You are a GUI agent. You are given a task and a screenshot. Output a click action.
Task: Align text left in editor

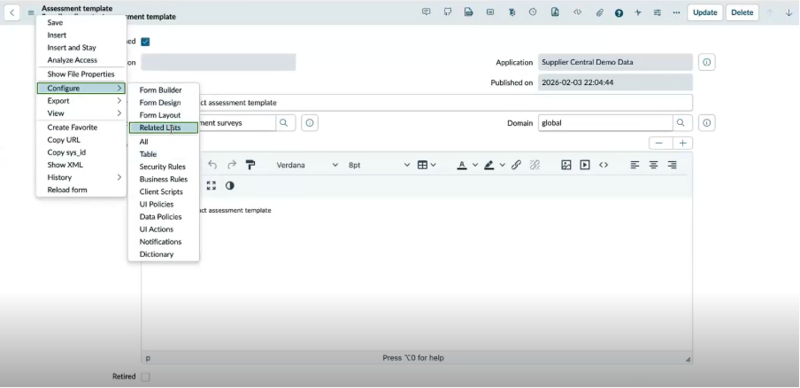635,165
